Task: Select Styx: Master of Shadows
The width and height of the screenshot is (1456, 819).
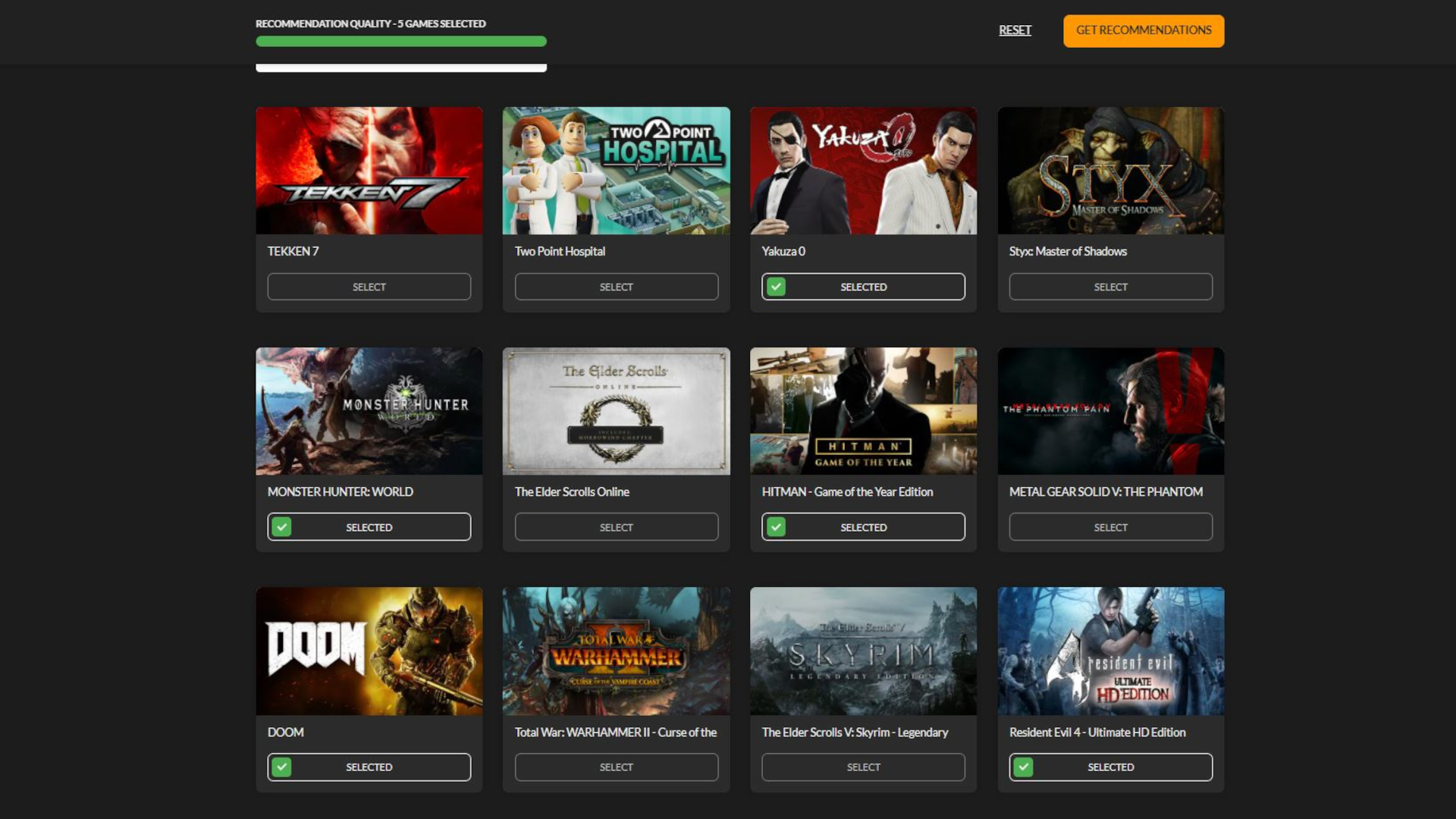Action: (x=1111, y=287)
